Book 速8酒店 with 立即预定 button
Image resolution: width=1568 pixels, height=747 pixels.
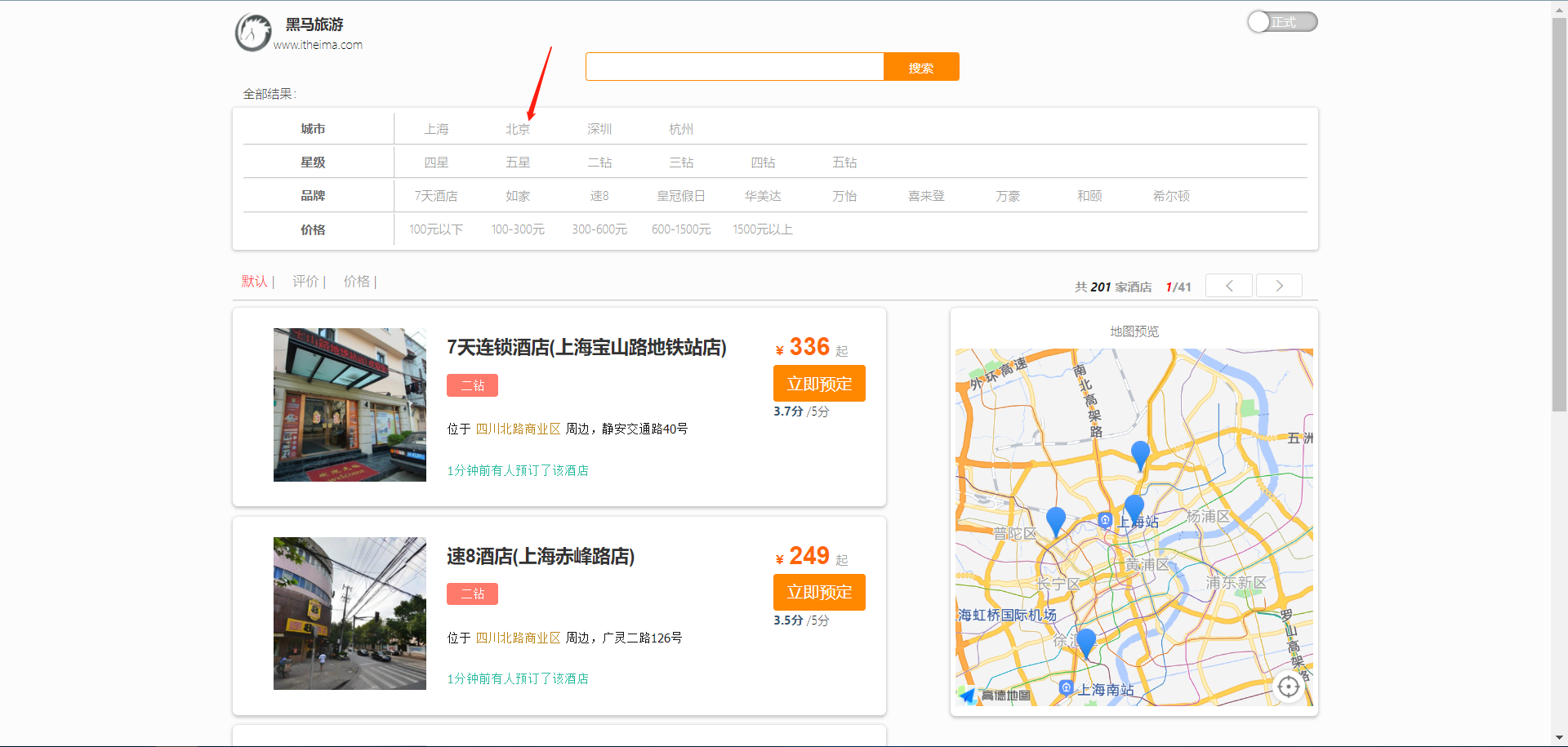(819, 593)
